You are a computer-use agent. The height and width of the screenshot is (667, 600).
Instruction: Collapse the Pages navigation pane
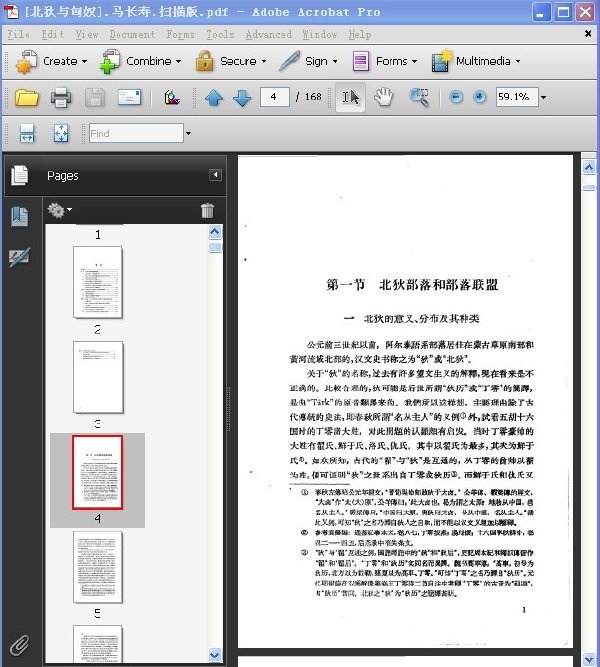coord(215,175)
